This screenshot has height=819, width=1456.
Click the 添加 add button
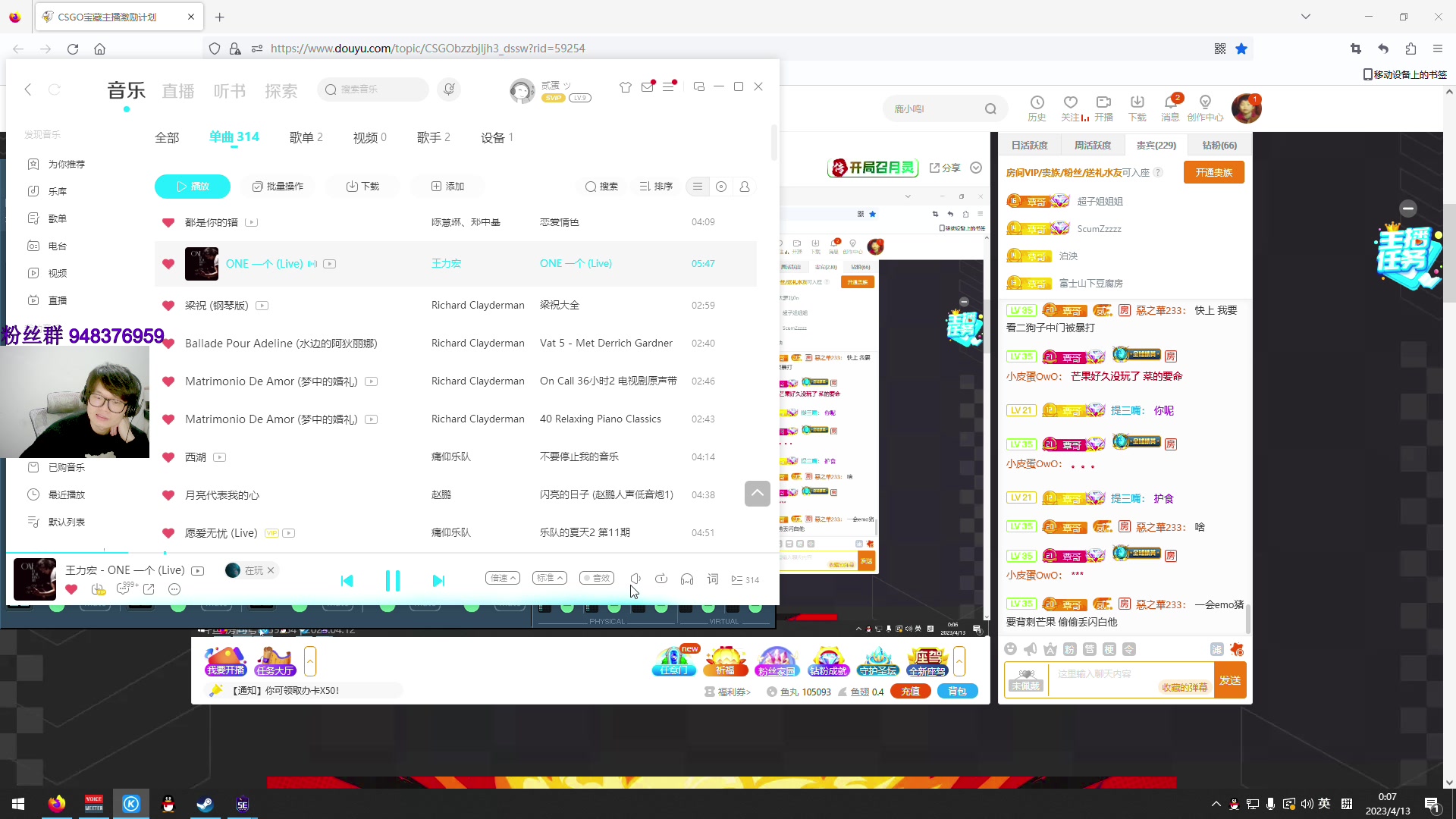(447, 187)
